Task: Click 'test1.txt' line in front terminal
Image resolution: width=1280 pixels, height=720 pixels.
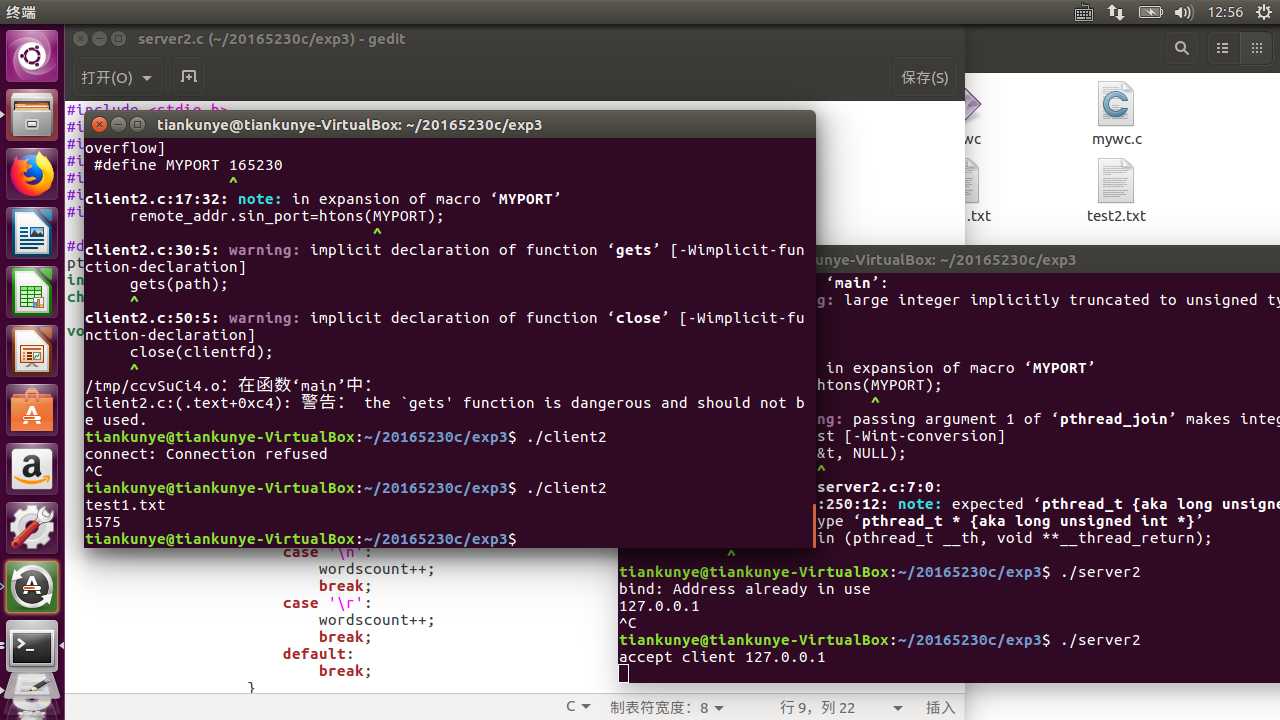Action: click(x=125, y=505)
